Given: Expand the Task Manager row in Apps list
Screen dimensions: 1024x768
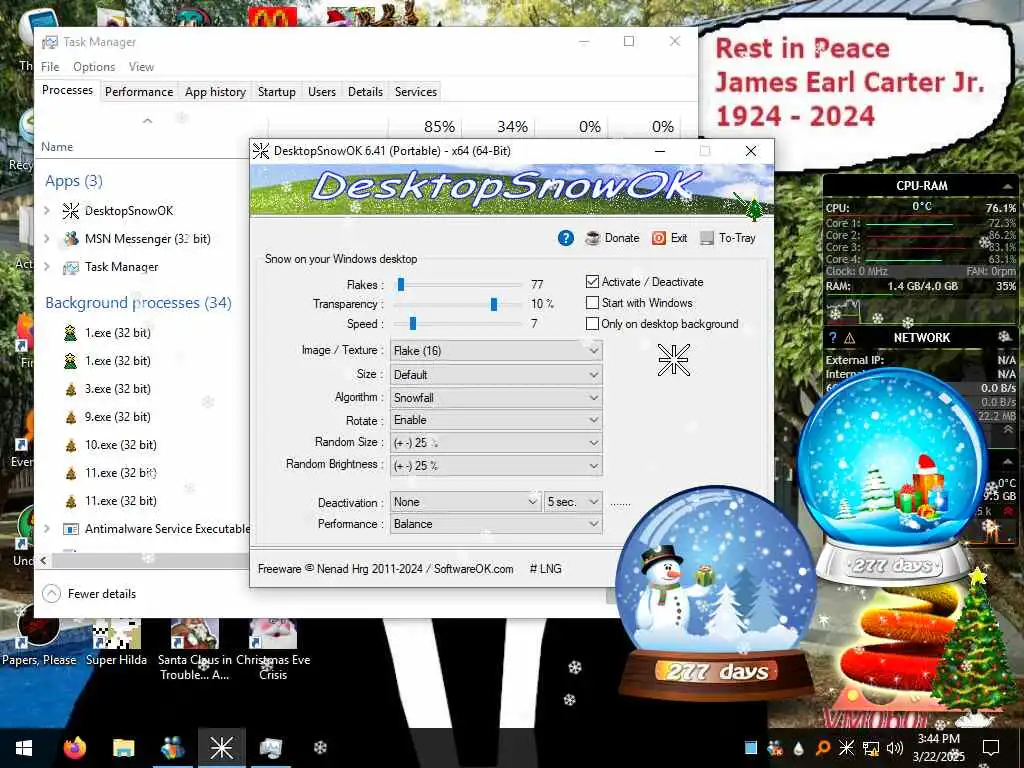Looking at the screenshot, I should coord(46,267).
